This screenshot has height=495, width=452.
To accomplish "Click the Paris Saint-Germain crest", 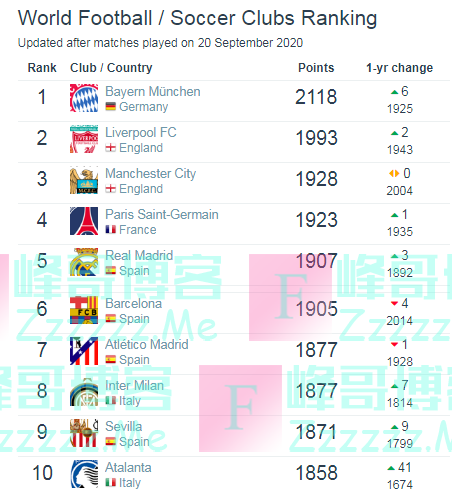I will (x=84, y=221).
